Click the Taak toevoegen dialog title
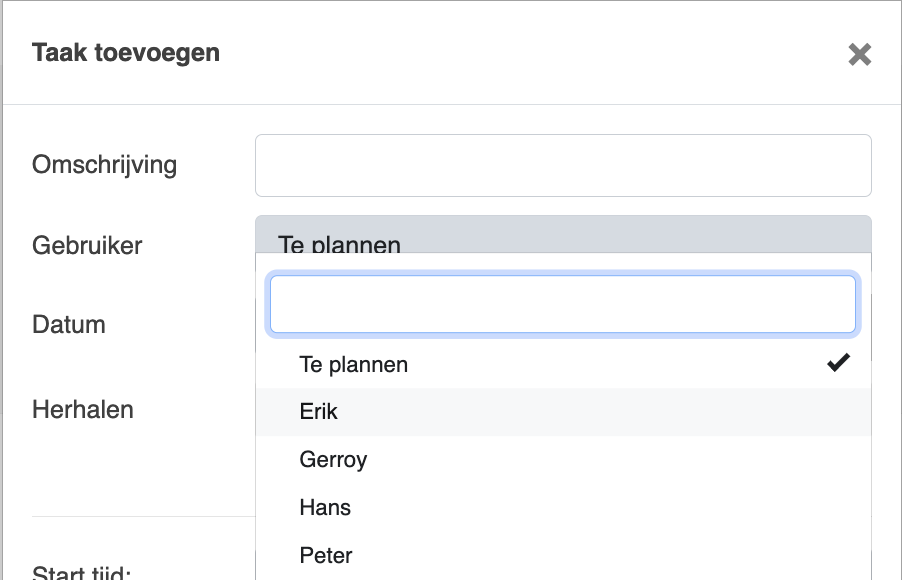This screenshot has height=580, width=902. [125, 53]
